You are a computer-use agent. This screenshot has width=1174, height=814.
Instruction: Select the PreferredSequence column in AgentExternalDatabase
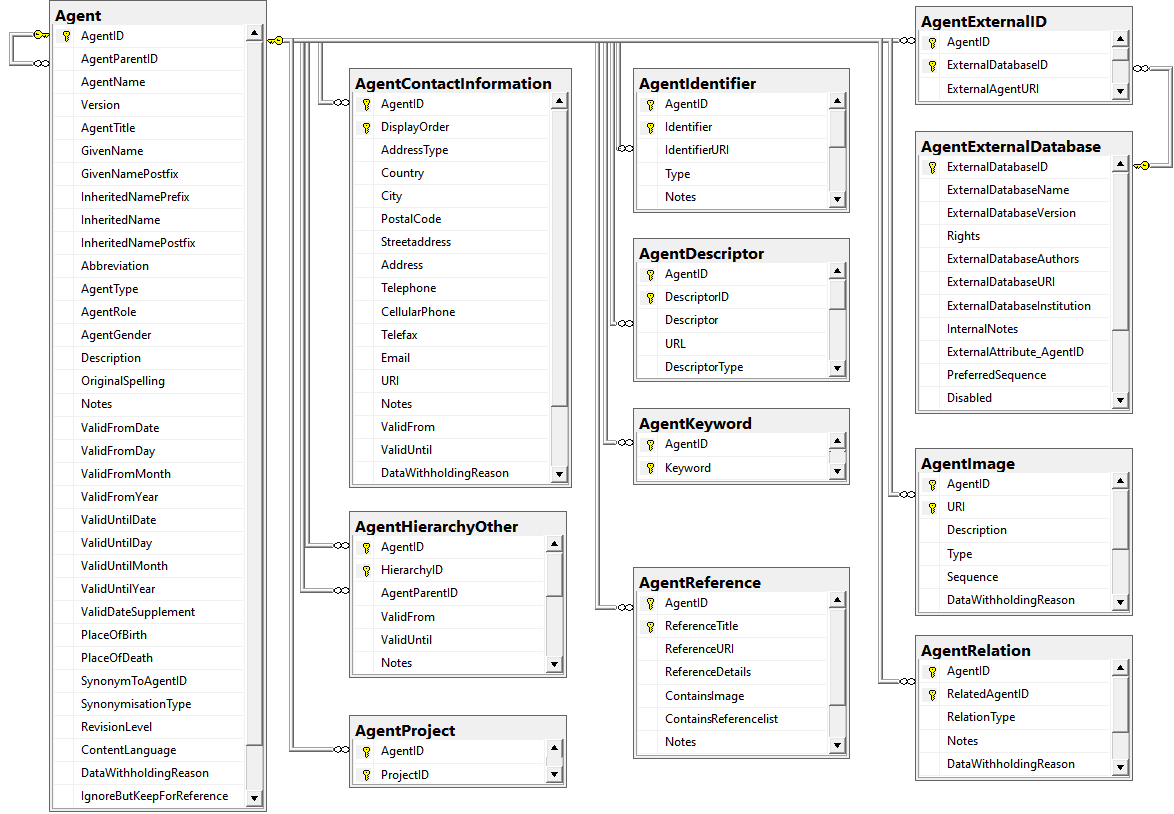click(x=1014, y=375)
